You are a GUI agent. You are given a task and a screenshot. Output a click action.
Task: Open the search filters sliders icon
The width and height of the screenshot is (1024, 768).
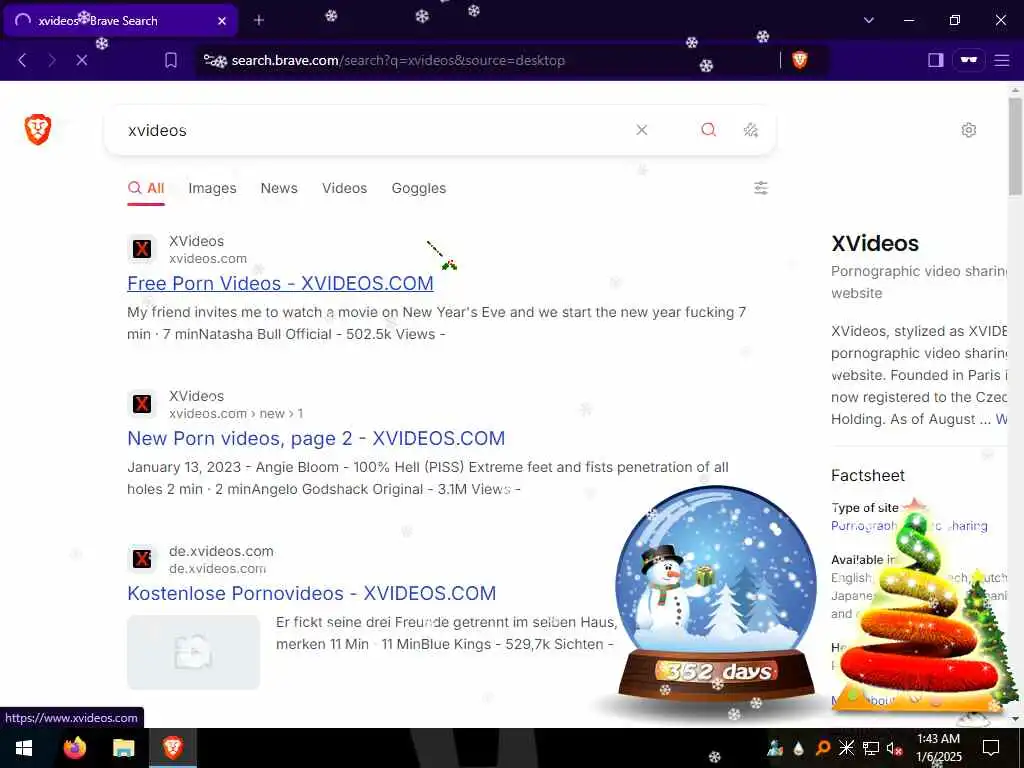(x=761, y=189)
